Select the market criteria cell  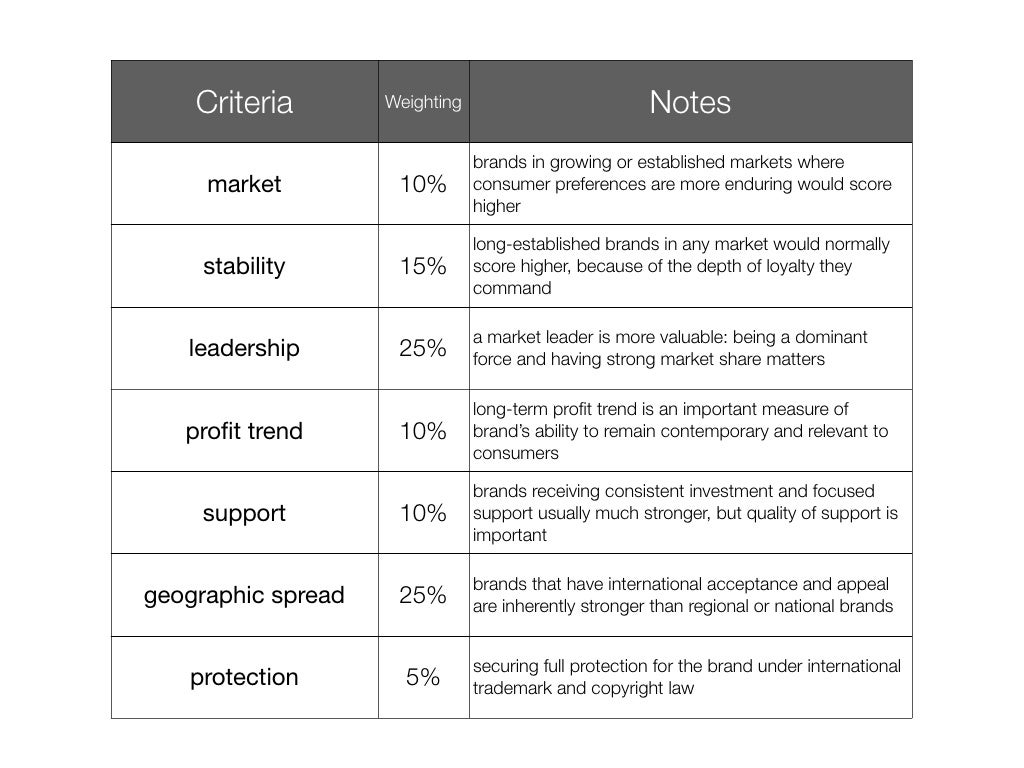[x=244, y=184]
